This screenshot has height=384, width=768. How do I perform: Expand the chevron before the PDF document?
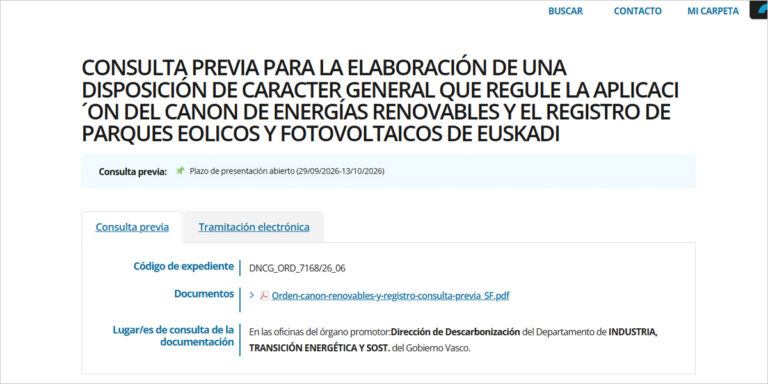(x=252, y=296)
